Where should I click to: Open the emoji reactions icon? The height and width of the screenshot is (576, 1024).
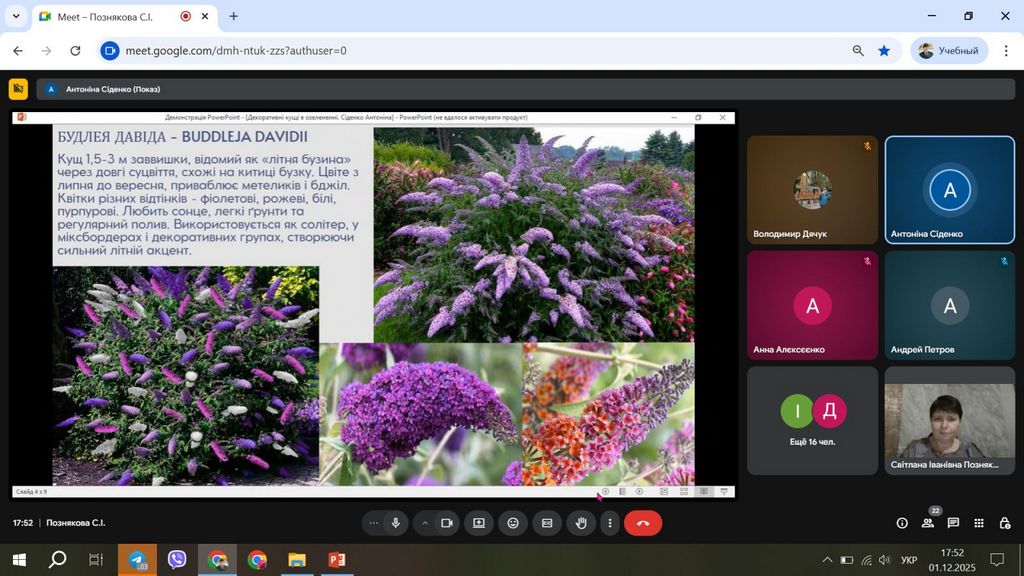[x=513, y=523]
